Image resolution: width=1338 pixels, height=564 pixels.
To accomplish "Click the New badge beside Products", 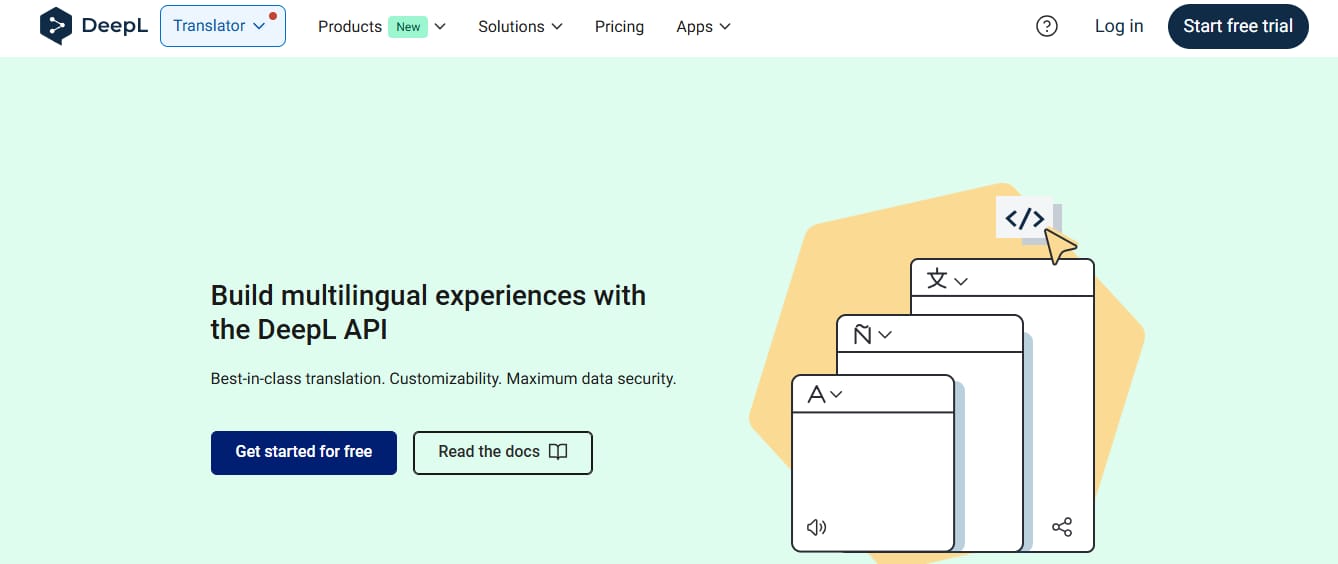I will [408, 27].
